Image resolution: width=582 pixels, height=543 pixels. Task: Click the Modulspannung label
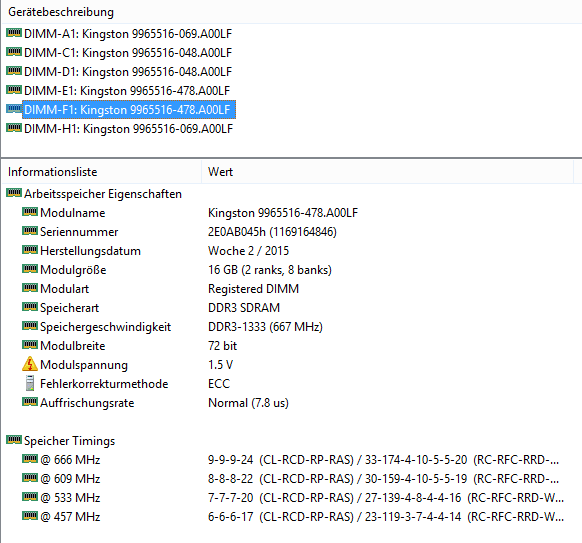[x=84, y=365]
